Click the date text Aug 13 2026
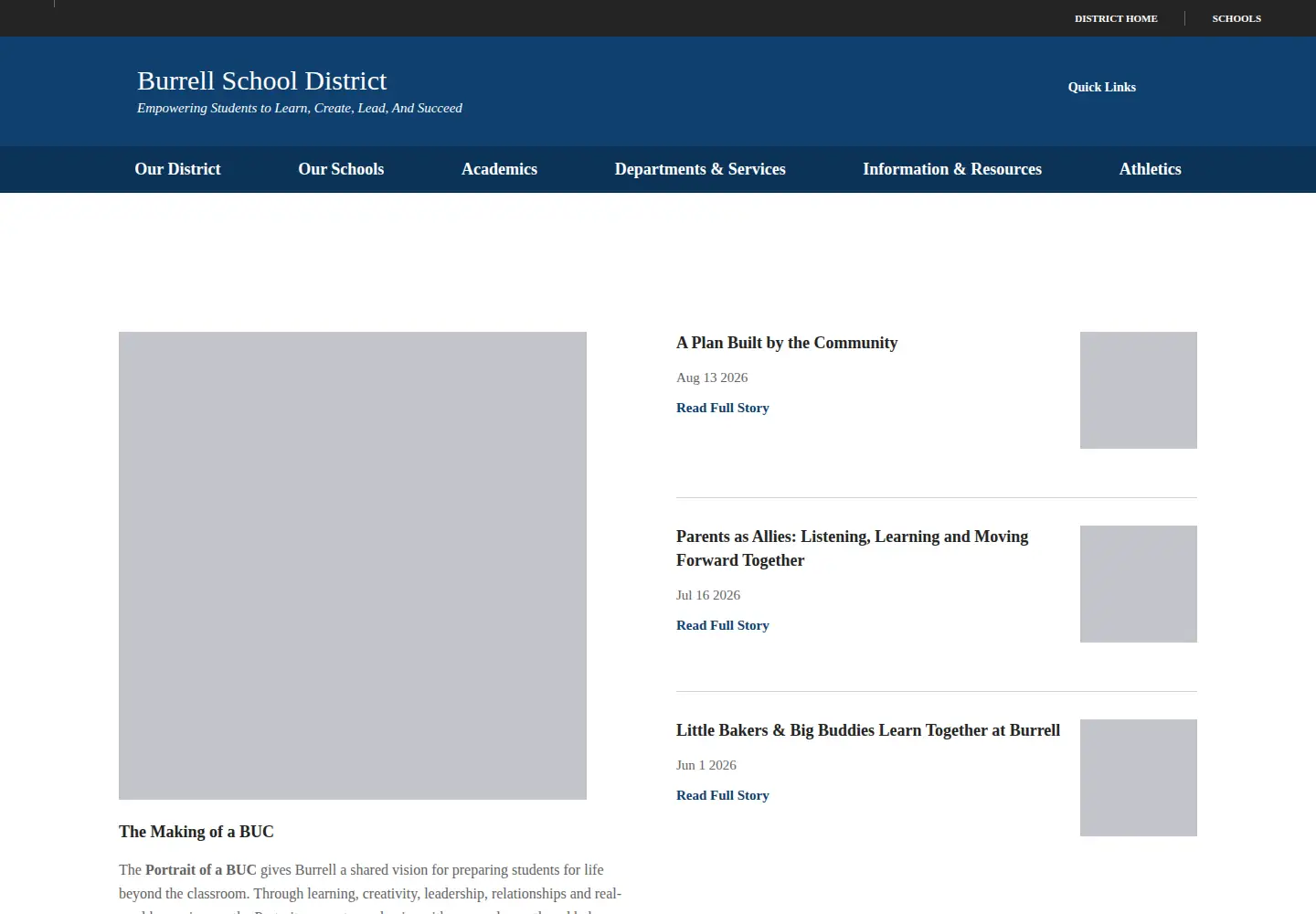Screen dimensions: 1316x914 coord(712,377)
